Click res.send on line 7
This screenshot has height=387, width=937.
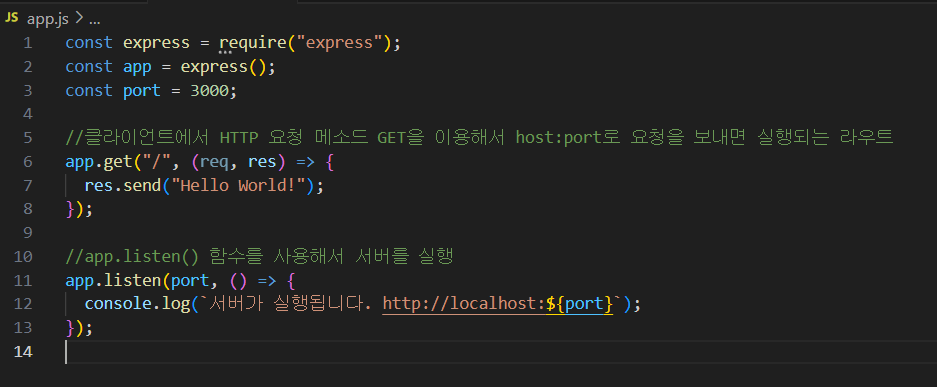pyautogui.click(x=123, y=186)
